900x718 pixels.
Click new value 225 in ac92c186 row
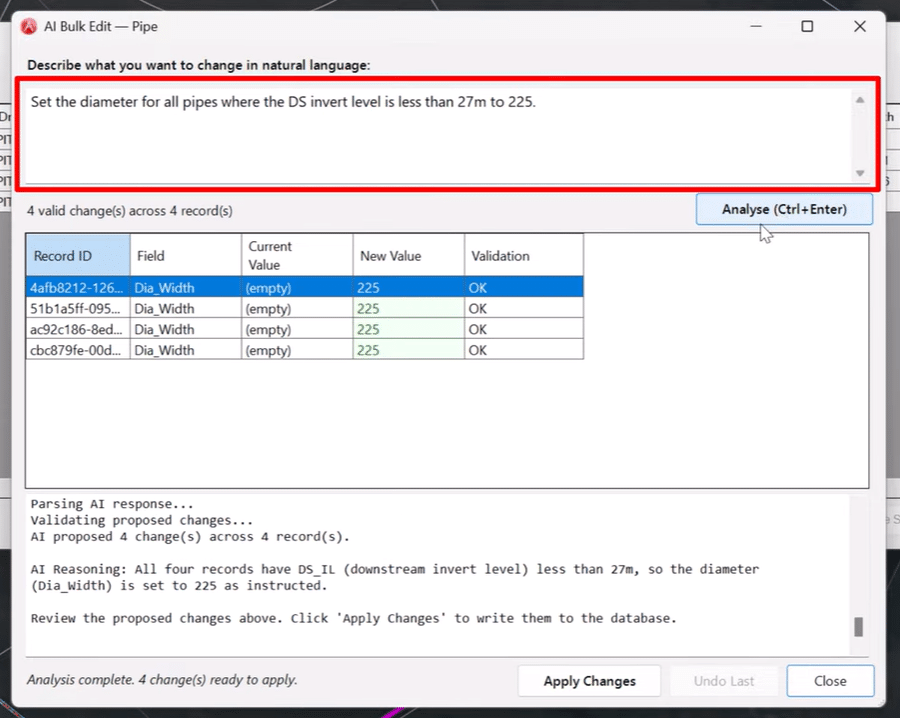pyautogui.click(x=409, y=329)
